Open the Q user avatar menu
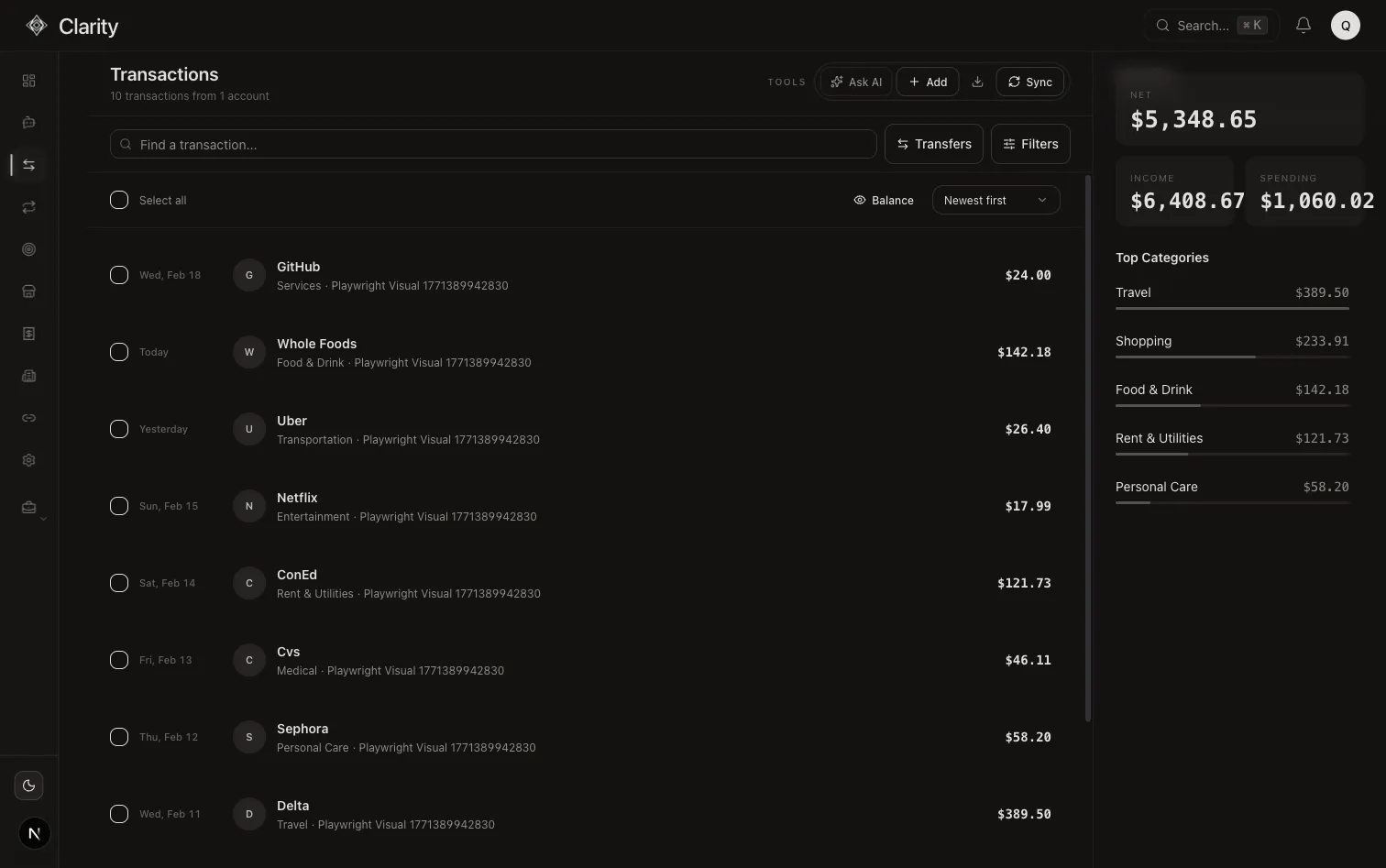 tap(1345, 26)
